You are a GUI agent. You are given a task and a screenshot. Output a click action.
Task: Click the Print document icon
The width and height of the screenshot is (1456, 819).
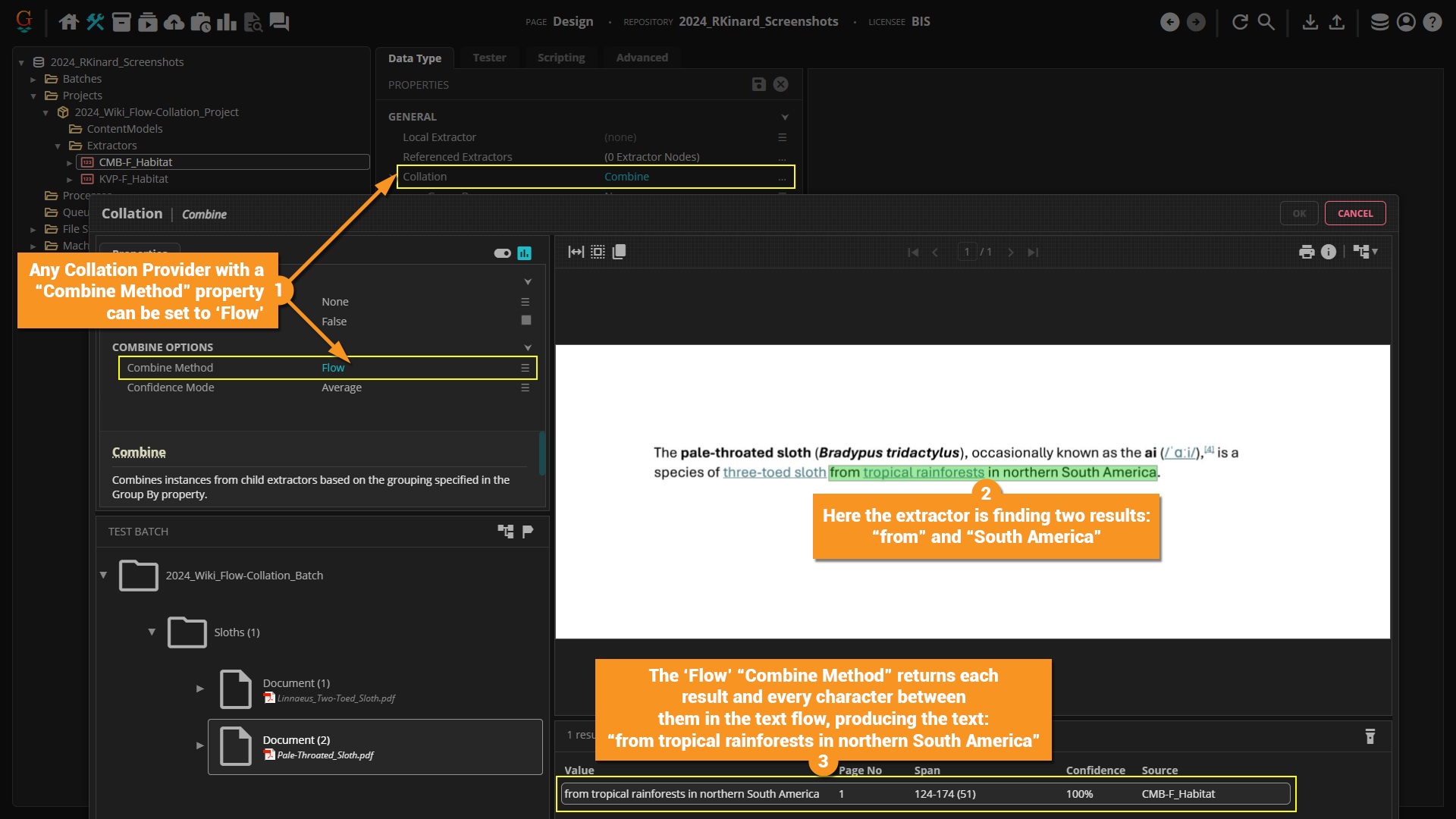coord(1307,252)
